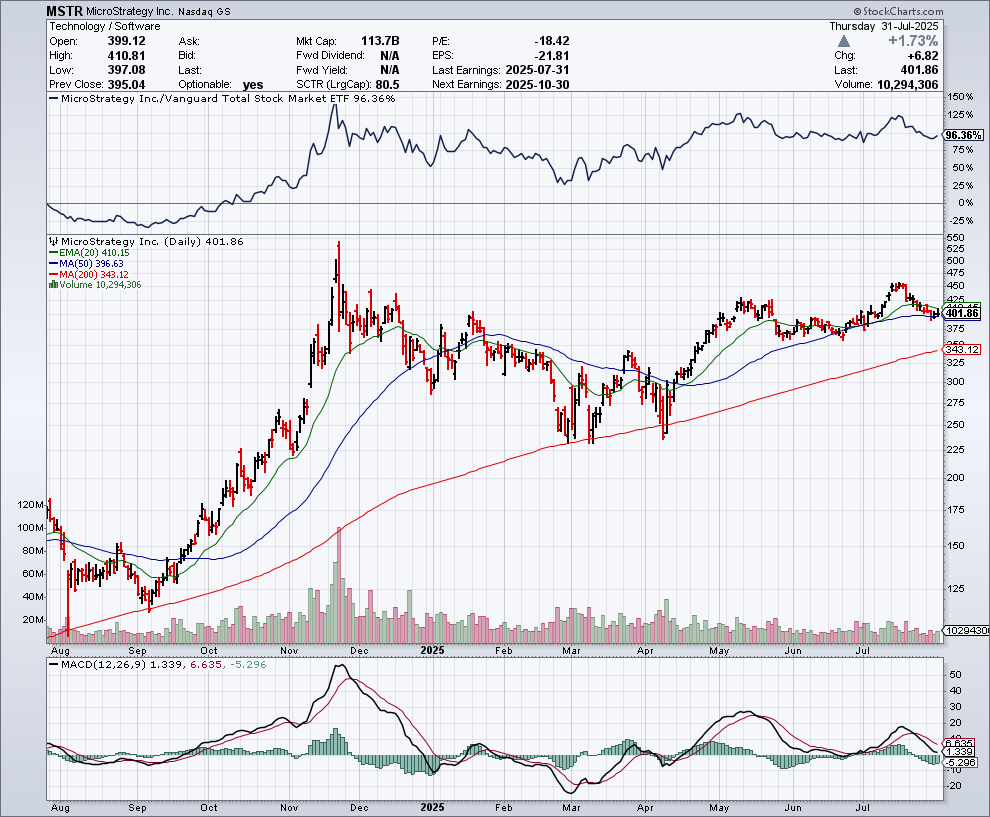This screenshot has height=817, width=990.
Task: Click the green Volume 10,294,306 legend text
Action: click(100, 285)
